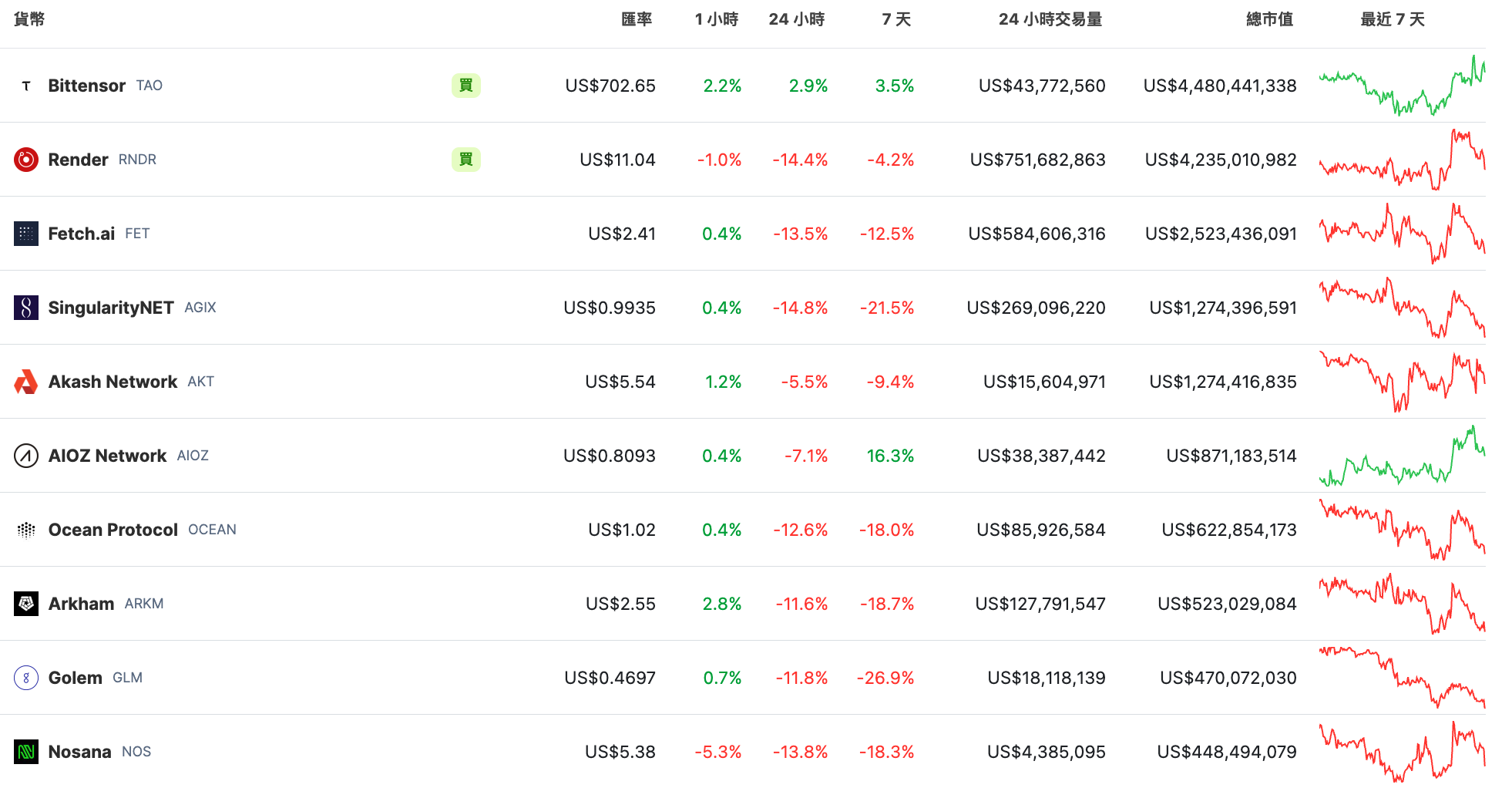
Task: Click the red Render logo icon
Action: click(x=26, y=160)
